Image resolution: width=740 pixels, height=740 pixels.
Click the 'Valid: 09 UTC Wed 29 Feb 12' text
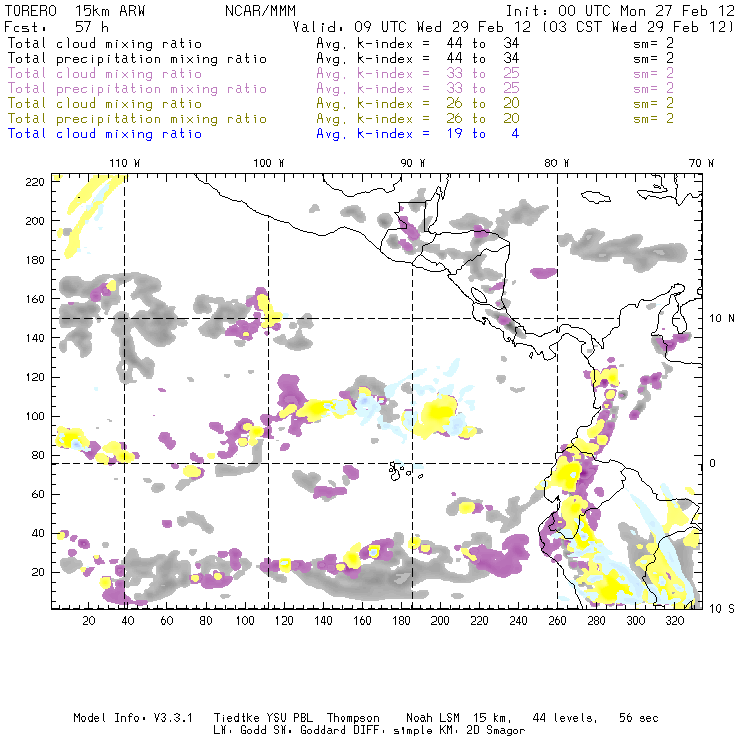tap(412, 27)
